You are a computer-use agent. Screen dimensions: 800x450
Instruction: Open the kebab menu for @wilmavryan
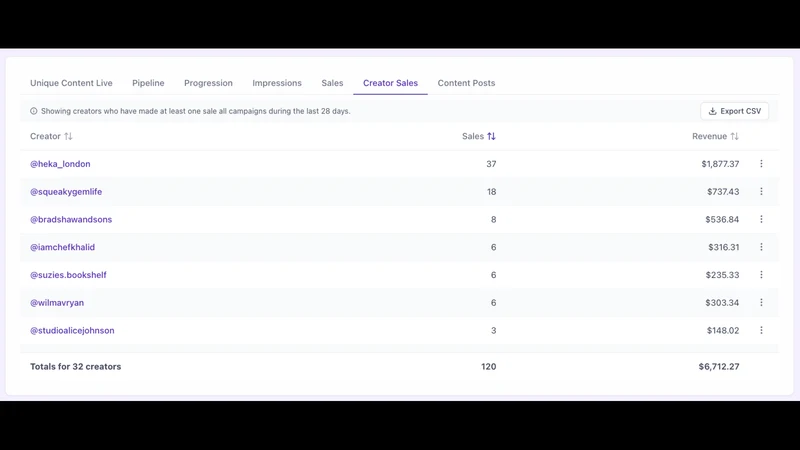click(x=761, y=303)
